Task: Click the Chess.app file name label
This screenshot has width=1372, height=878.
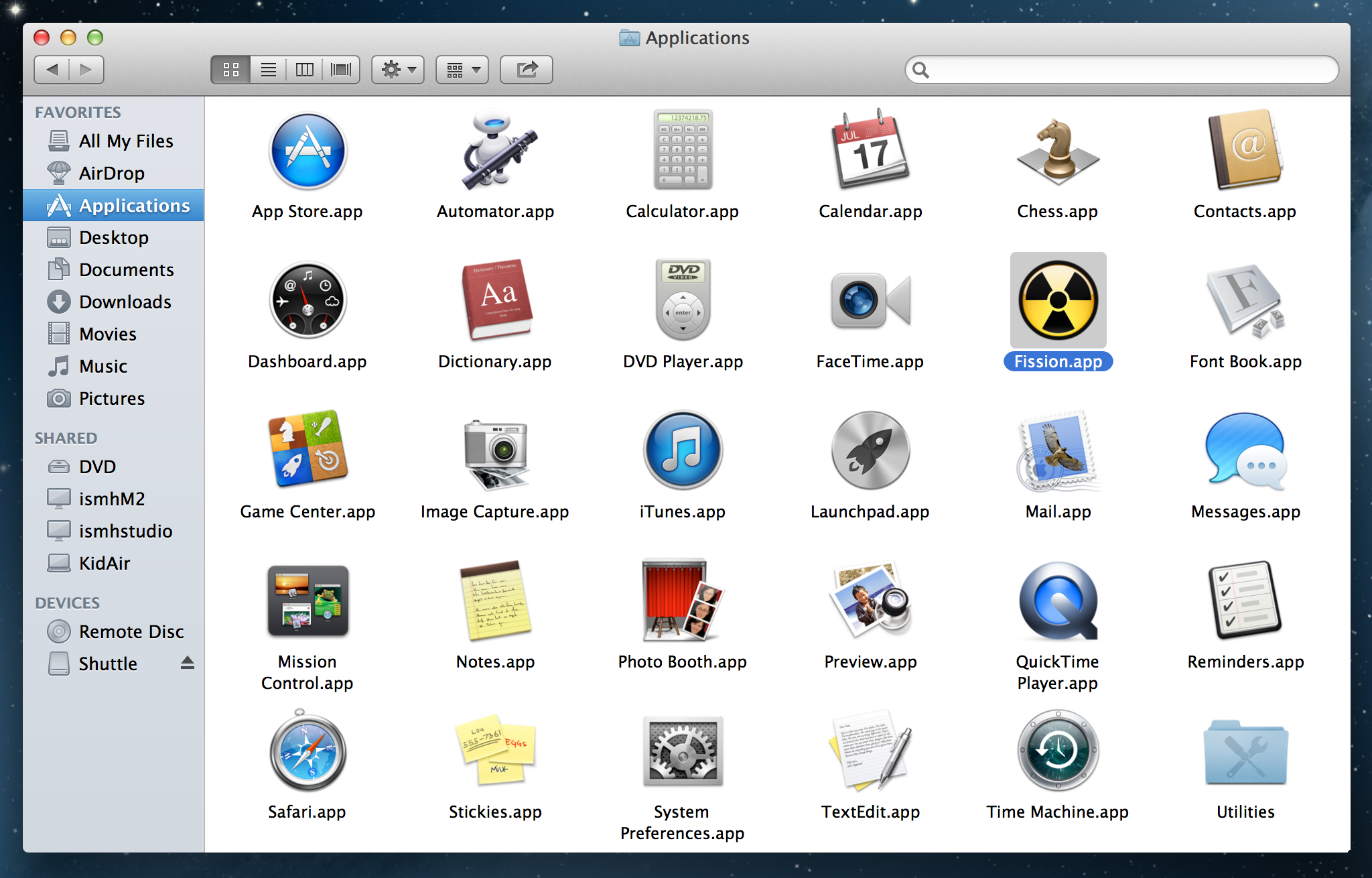Action: pyautogui.click(x=1058, y=211)
